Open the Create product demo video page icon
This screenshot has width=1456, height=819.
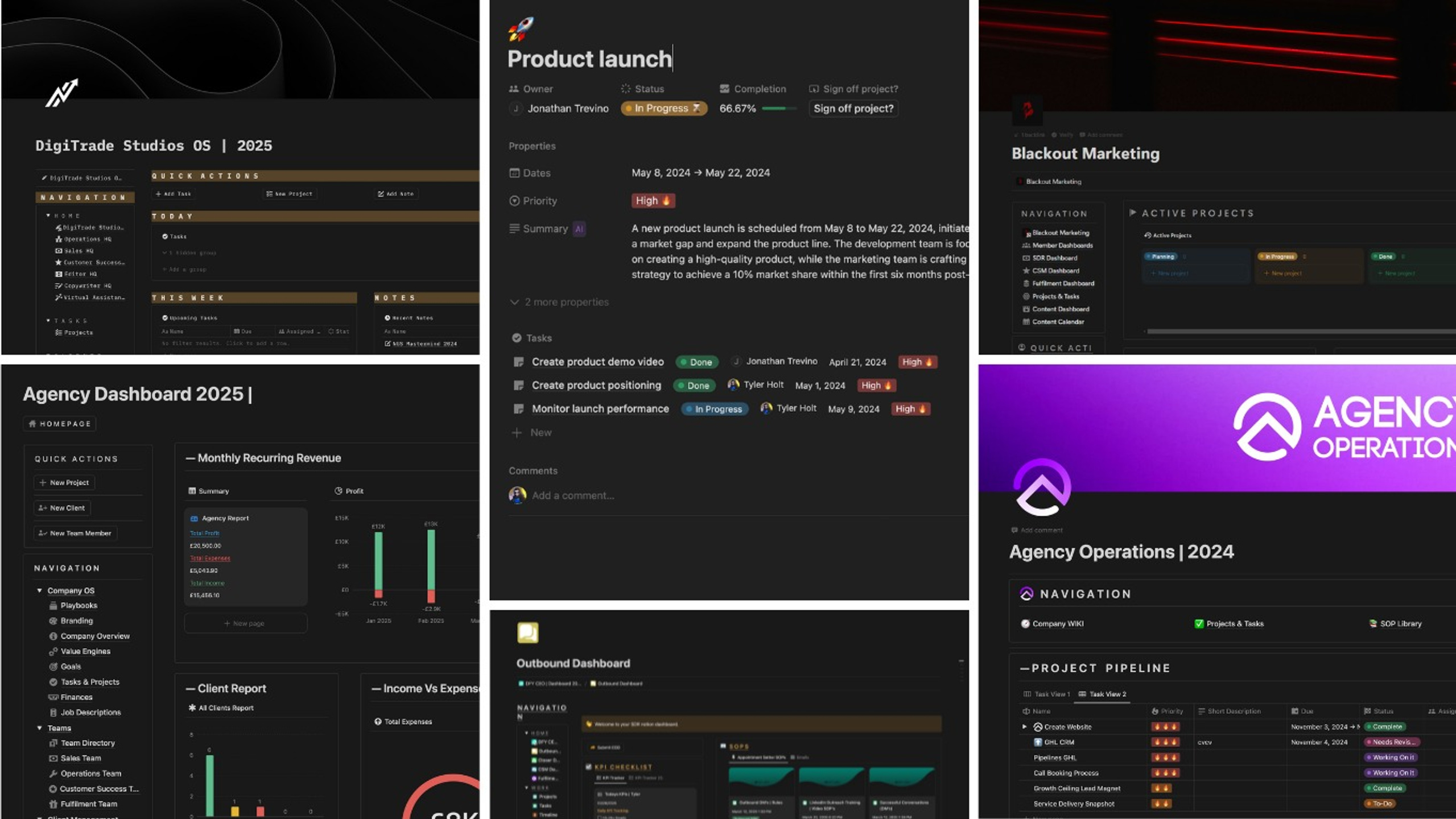pos(518,362)
